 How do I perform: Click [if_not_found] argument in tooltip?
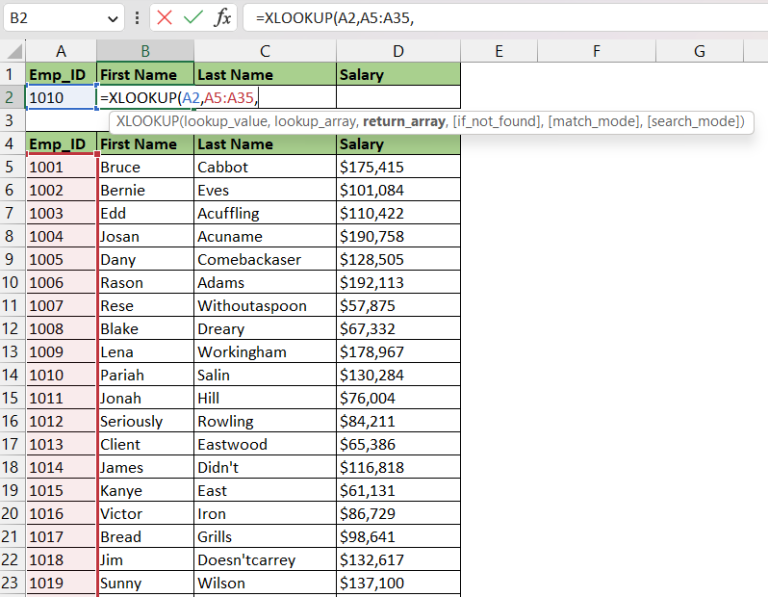[496, 121]
